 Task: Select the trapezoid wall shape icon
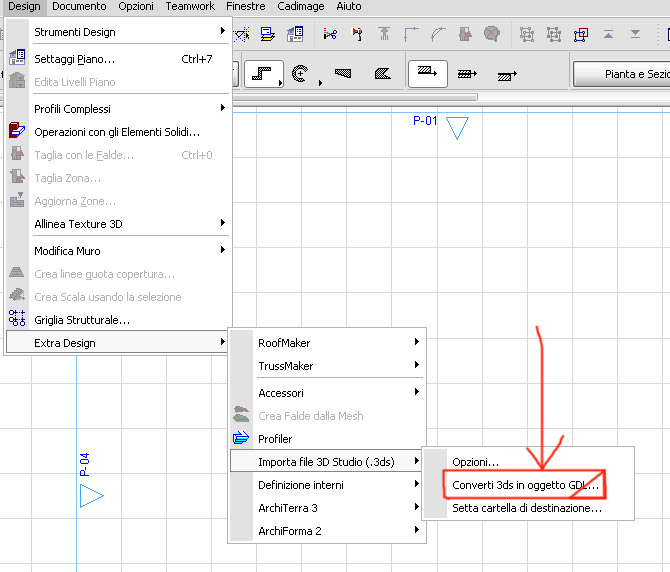[343, 73]
